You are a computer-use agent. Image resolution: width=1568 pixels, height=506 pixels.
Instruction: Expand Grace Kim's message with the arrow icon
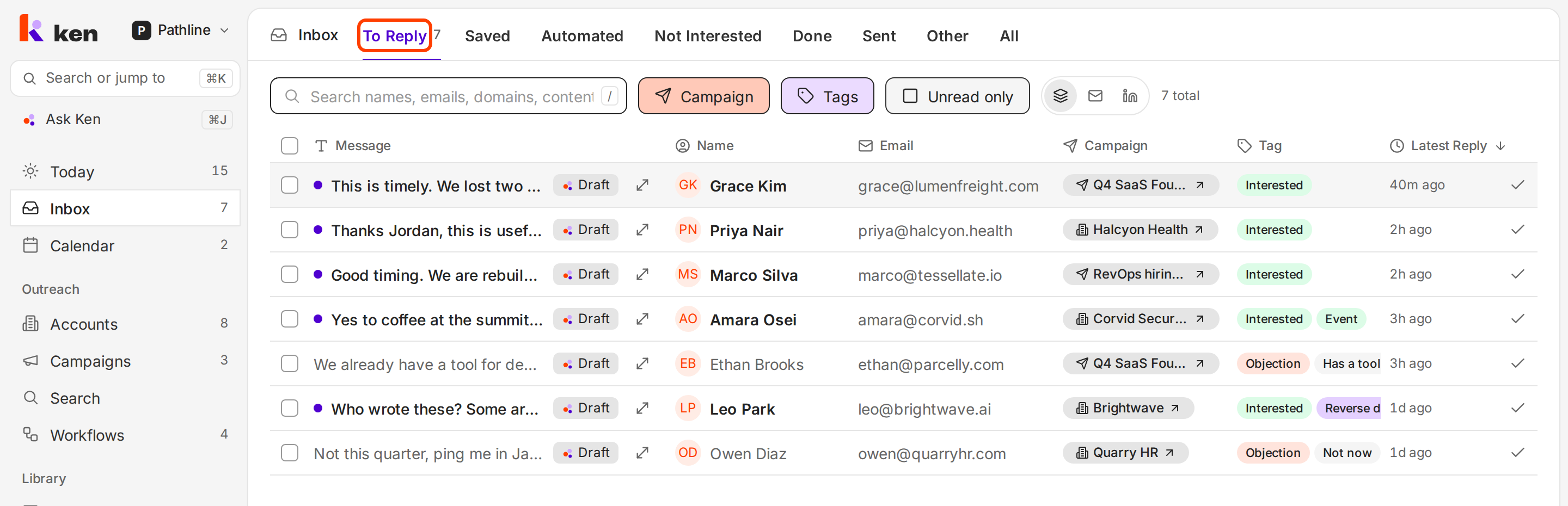click(x=641, y=185)
